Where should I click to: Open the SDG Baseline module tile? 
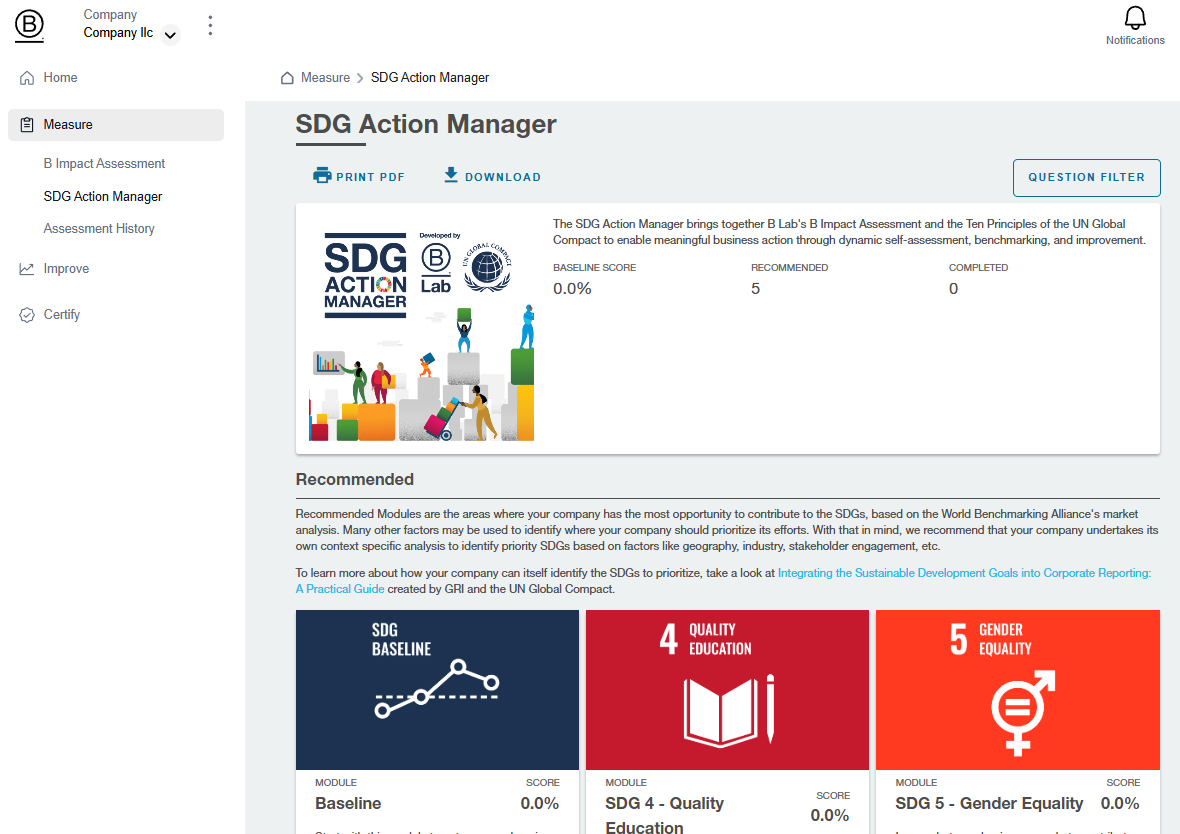point(437,689)
